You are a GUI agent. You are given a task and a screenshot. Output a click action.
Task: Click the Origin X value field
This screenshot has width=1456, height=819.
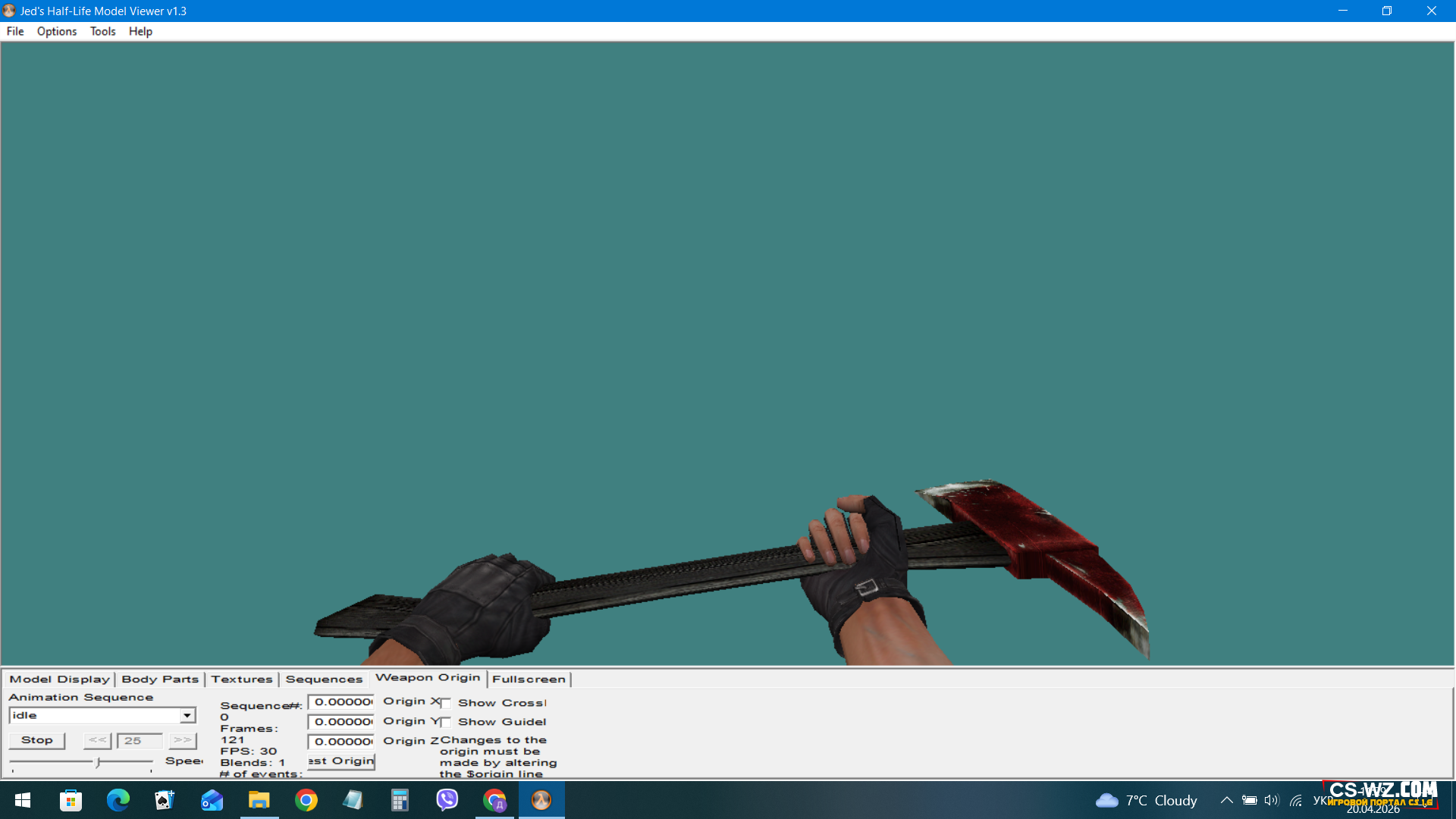(x=341, y=702)
